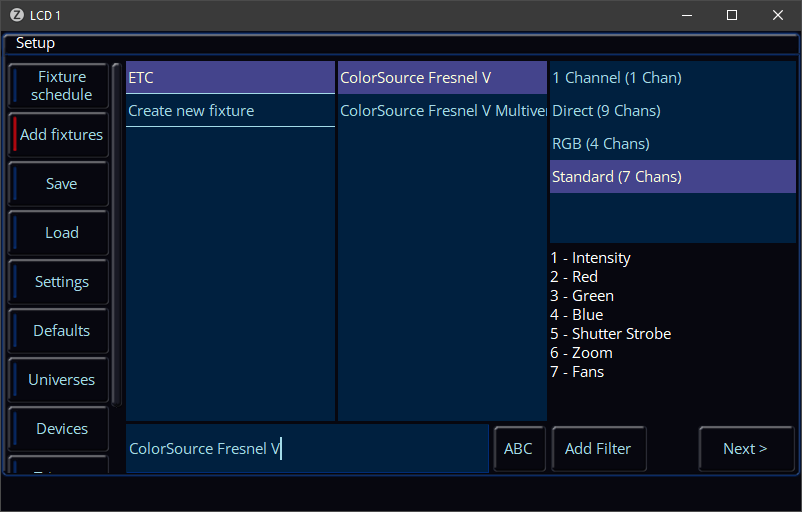Select the Add fixtures button
This screenshot has height=512, width=802.
pos(58,135)
